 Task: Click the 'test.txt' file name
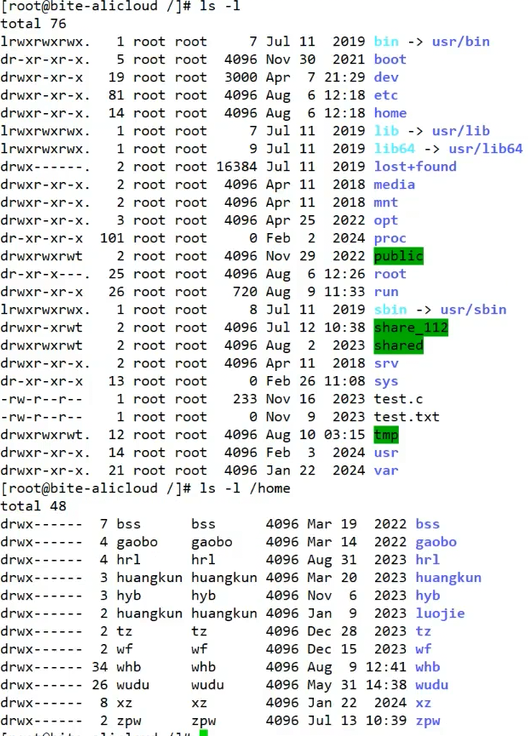click(x=407, y=417)
